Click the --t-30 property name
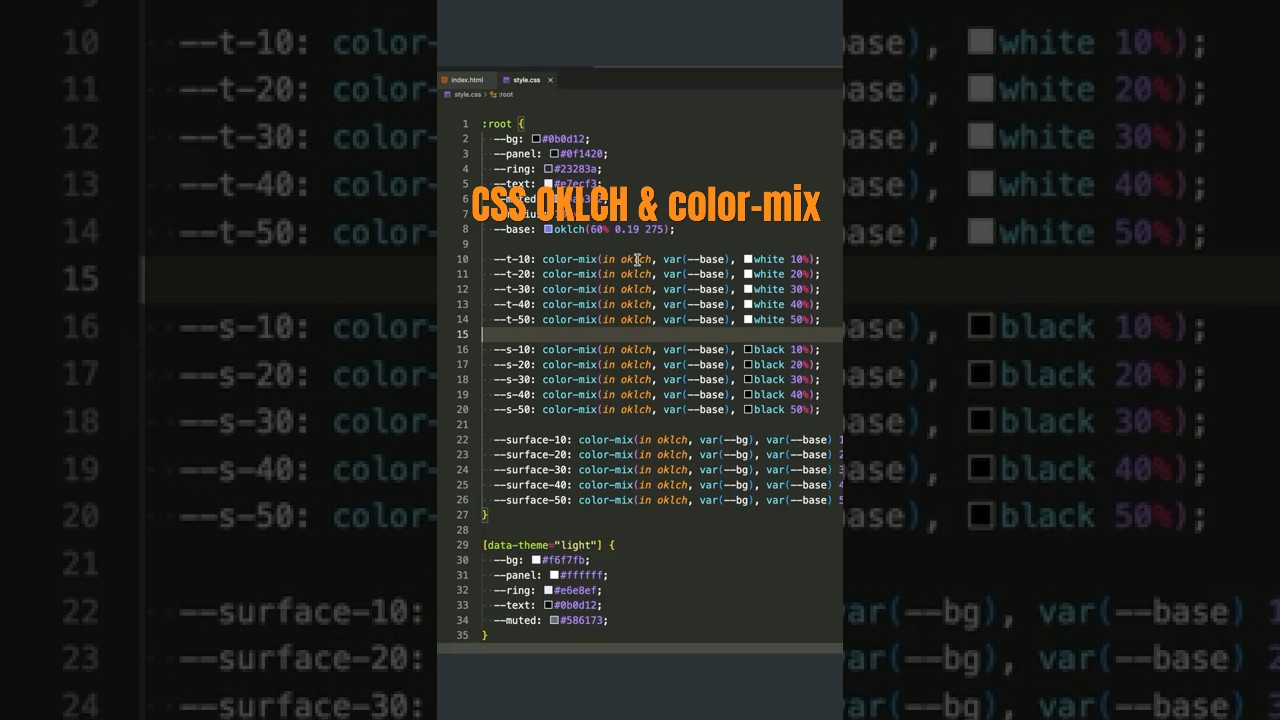Viewport: 1280px width, 720px height. pos(514,289)
